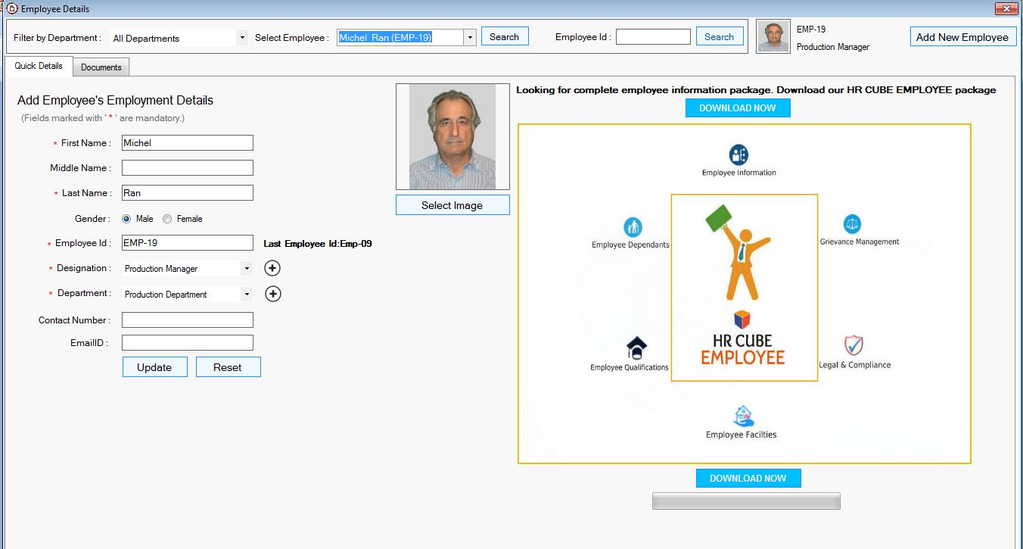Open the Department dropdown
Viewport: 1023px width, 549px height.
(x=246, y=294)
